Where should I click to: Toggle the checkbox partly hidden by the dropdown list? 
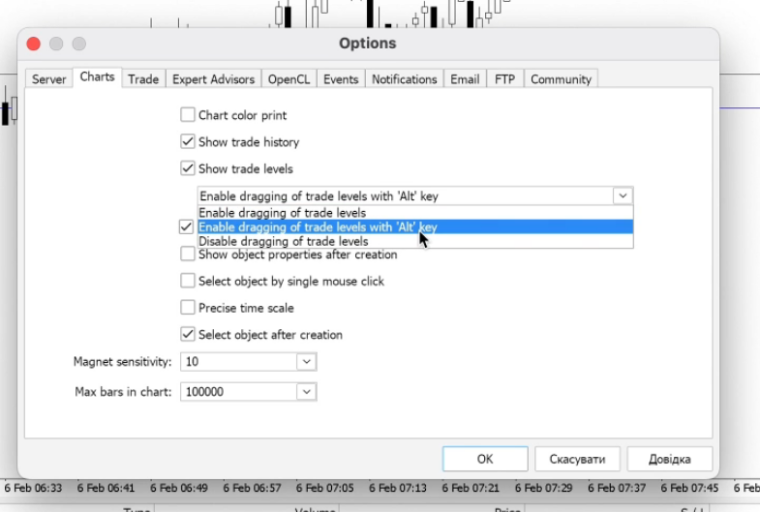click(x=186, y=226)
